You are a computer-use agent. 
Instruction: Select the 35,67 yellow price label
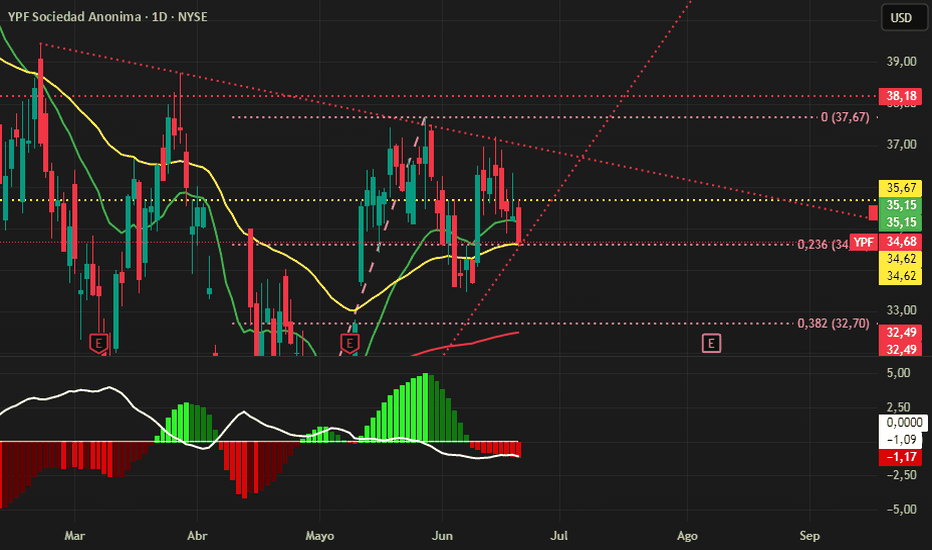(x=900, y=188)
